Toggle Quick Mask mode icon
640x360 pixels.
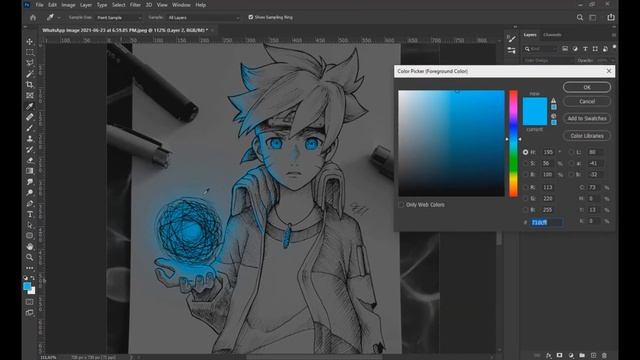click(29, 302)
